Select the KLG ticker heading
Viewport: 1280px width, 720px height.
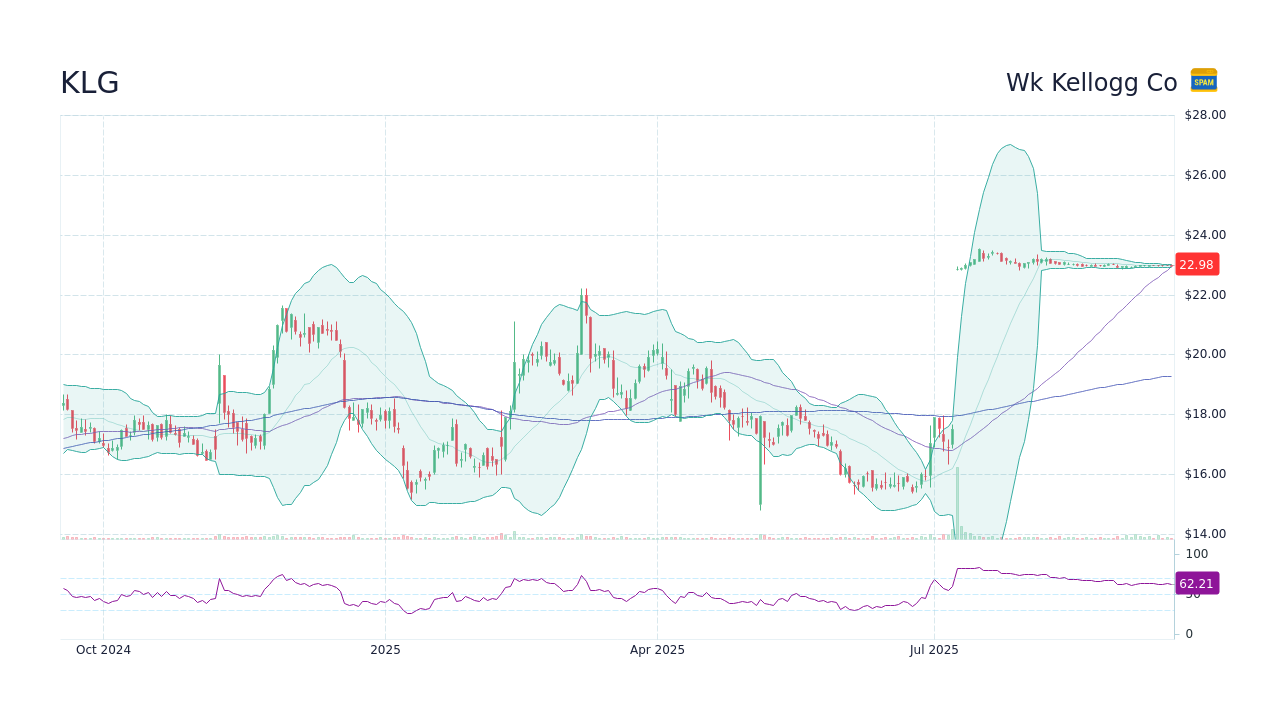tap(88, 83)
